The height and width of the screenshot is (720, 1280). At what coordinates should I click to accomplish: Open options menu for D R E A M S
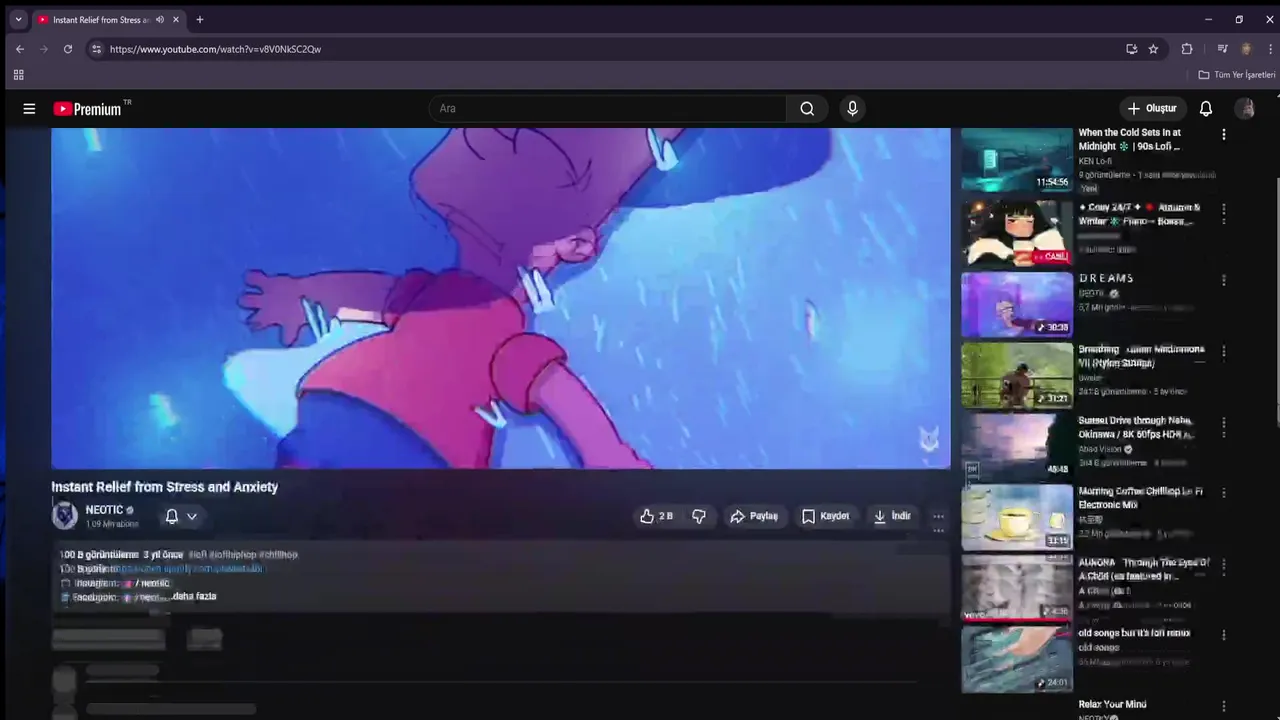(x=1224, y=281)
